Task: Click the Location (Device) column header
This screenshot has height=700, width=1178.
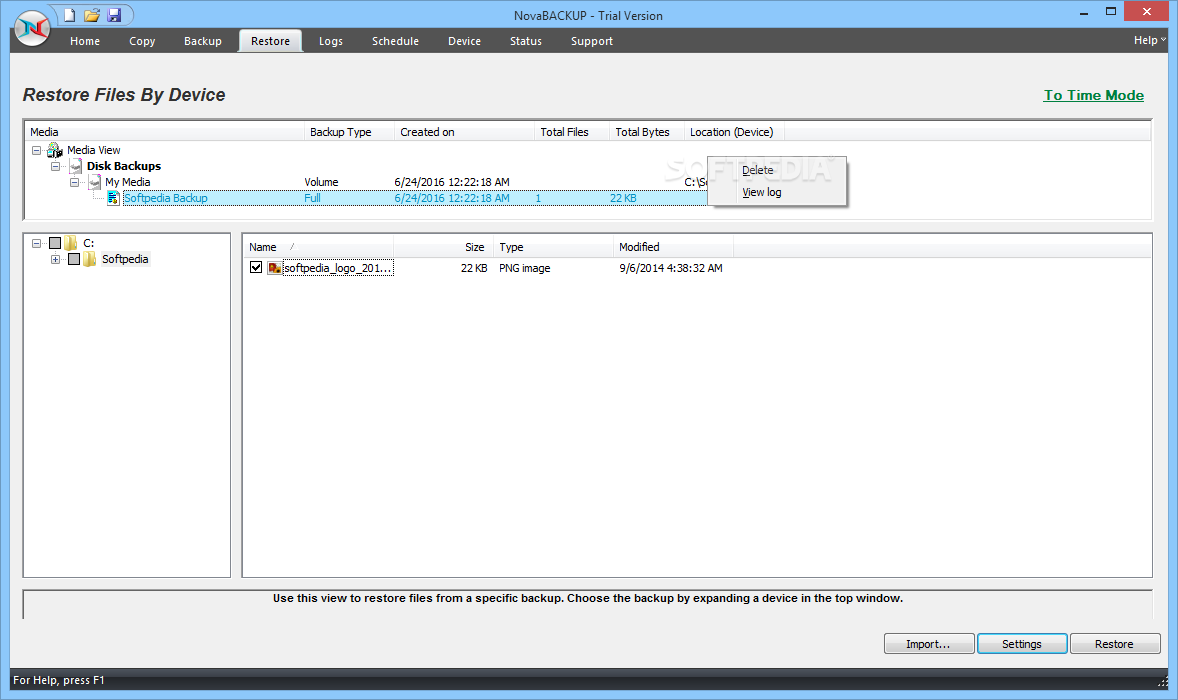Action: pos(733,132)
